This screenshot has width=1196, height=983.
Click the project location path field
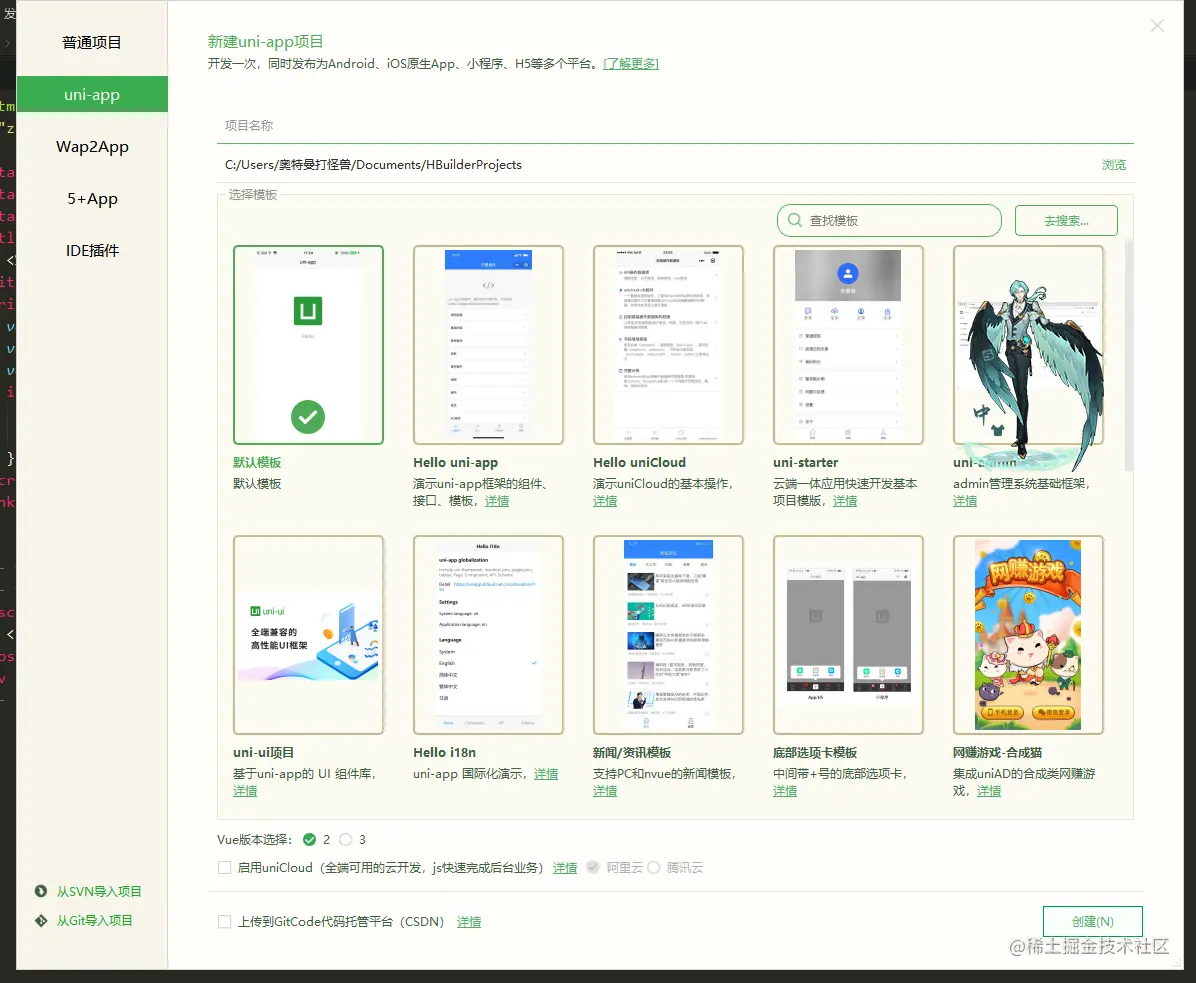point(656,165)
